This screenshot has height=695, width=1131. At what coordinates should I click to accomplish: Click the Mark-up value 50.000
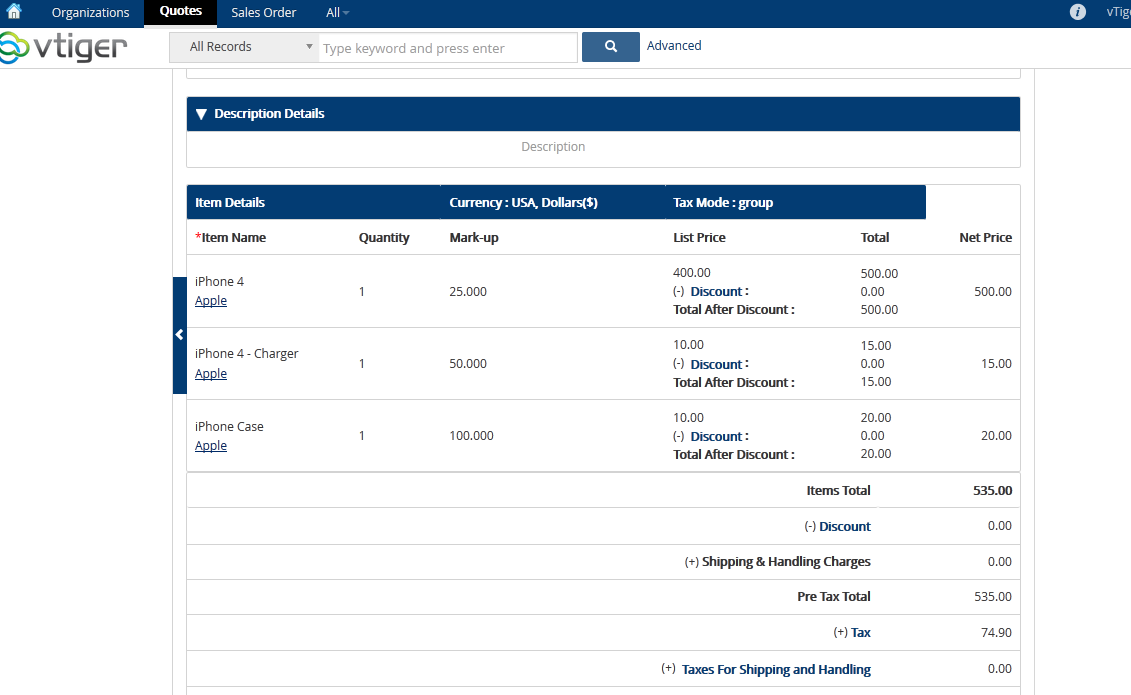(x=468, y=363)
